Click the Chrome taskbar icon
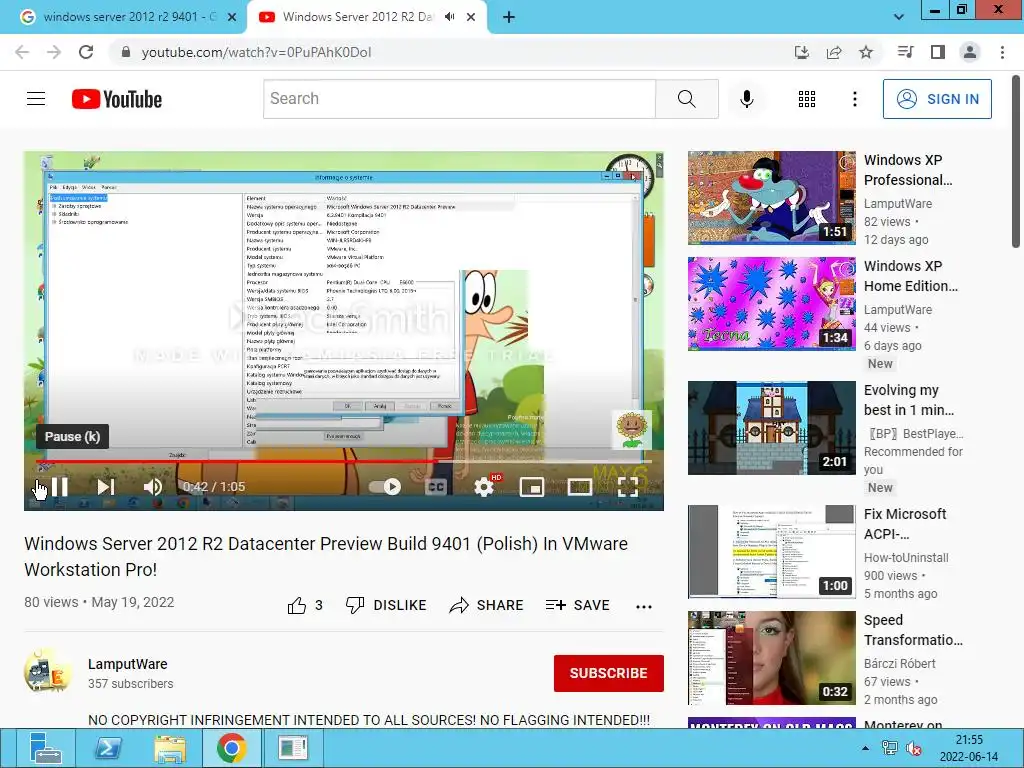1024x768 pixels. point(231,748)
